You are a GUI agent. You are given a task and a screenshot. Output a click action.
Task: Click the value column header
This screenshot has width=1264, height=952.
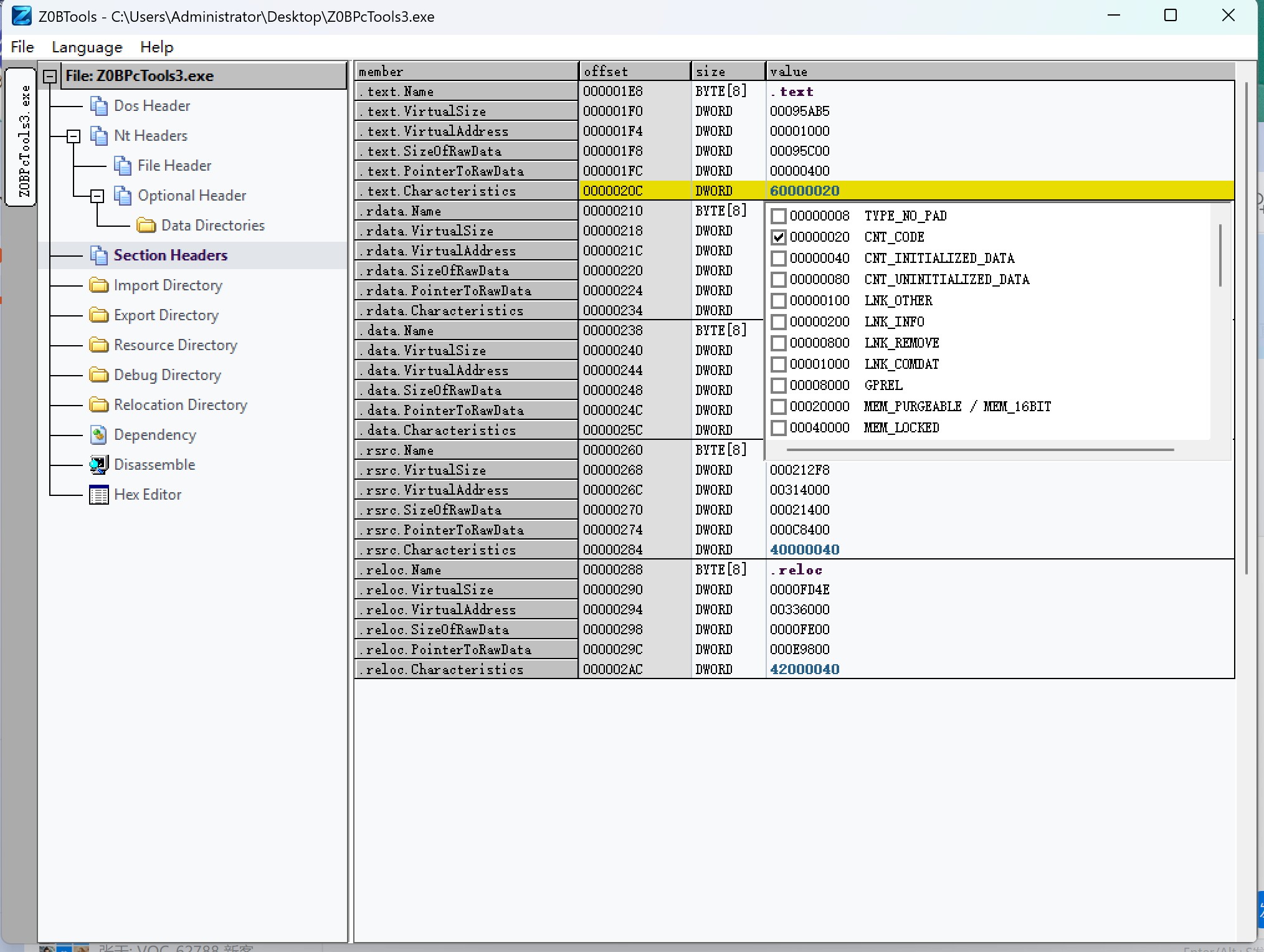pos(1000,71)
